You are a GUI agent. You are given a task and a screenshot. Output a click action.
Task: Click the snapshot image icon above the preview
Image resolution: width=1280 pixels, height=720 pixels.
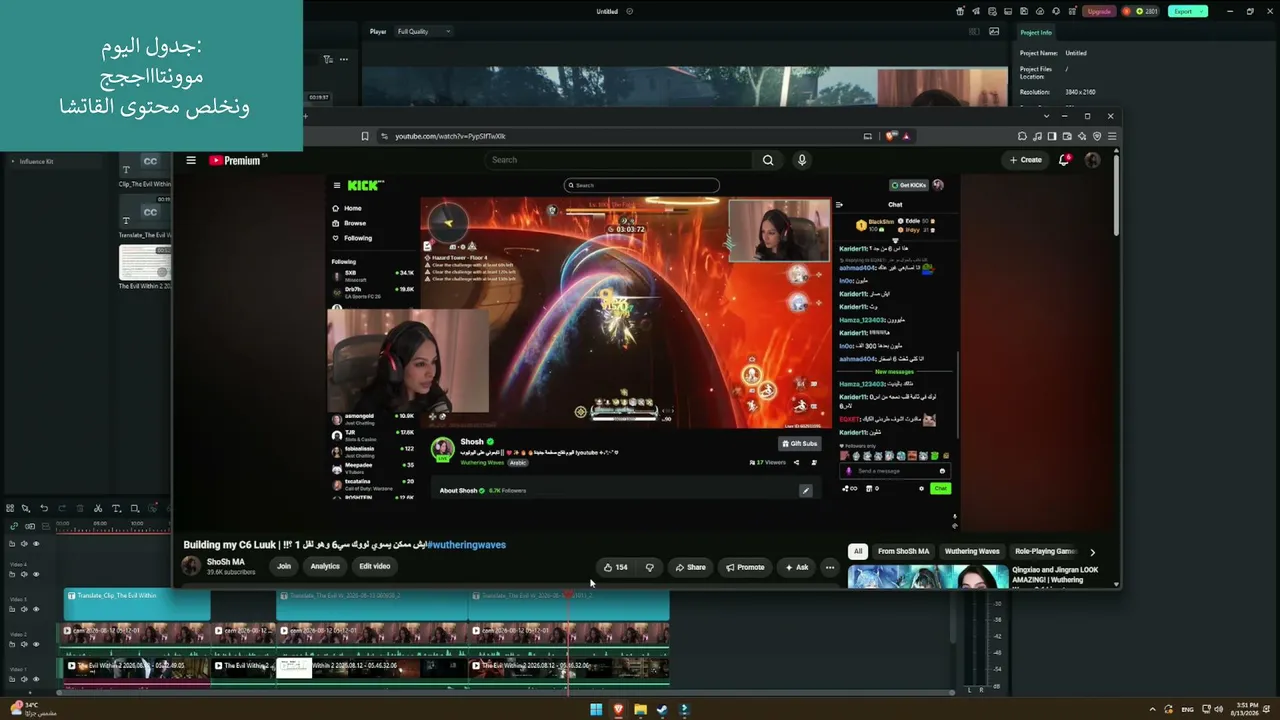pyautogui.click(x=994, y=31)
